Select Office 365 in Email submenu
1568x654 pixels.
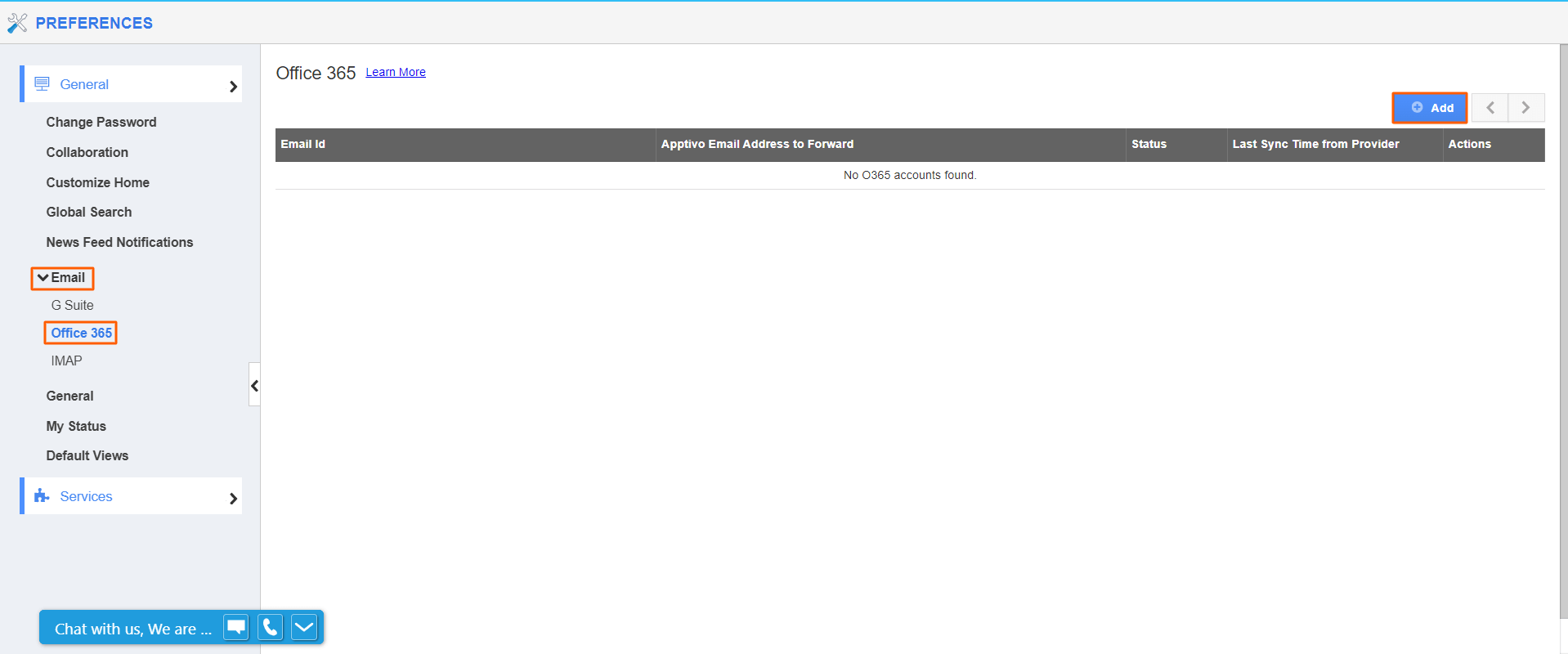[x=81, y=333]
